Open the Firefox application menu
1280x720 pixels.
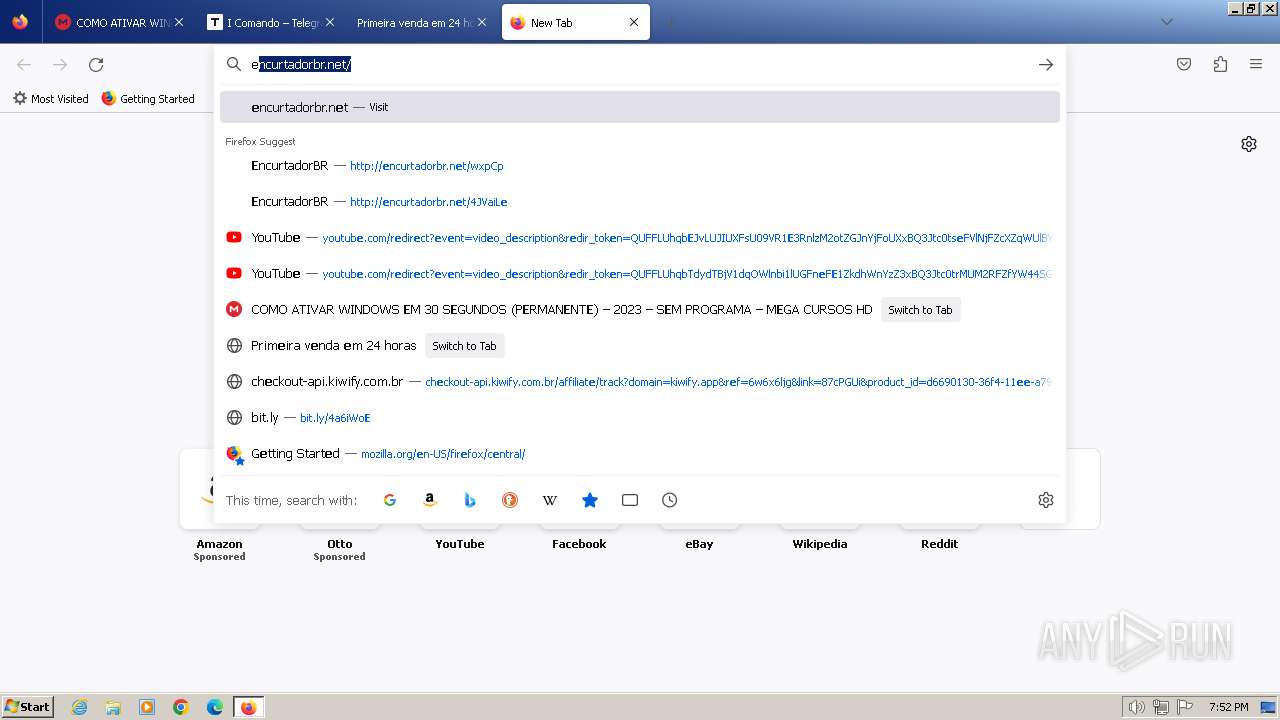[1256, 64]
